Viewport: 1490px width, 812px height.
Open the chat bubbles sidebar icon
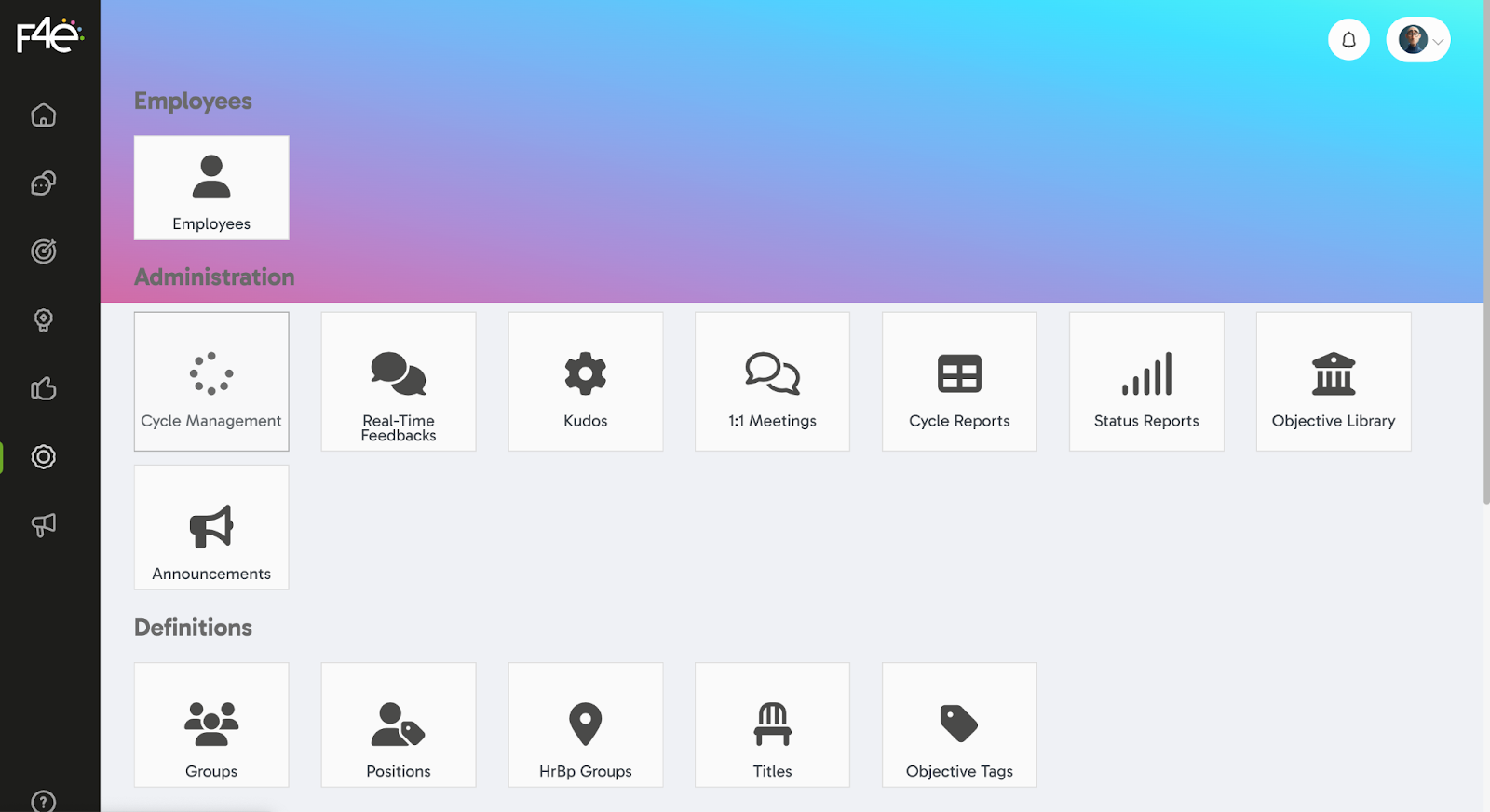click(44, 183)
